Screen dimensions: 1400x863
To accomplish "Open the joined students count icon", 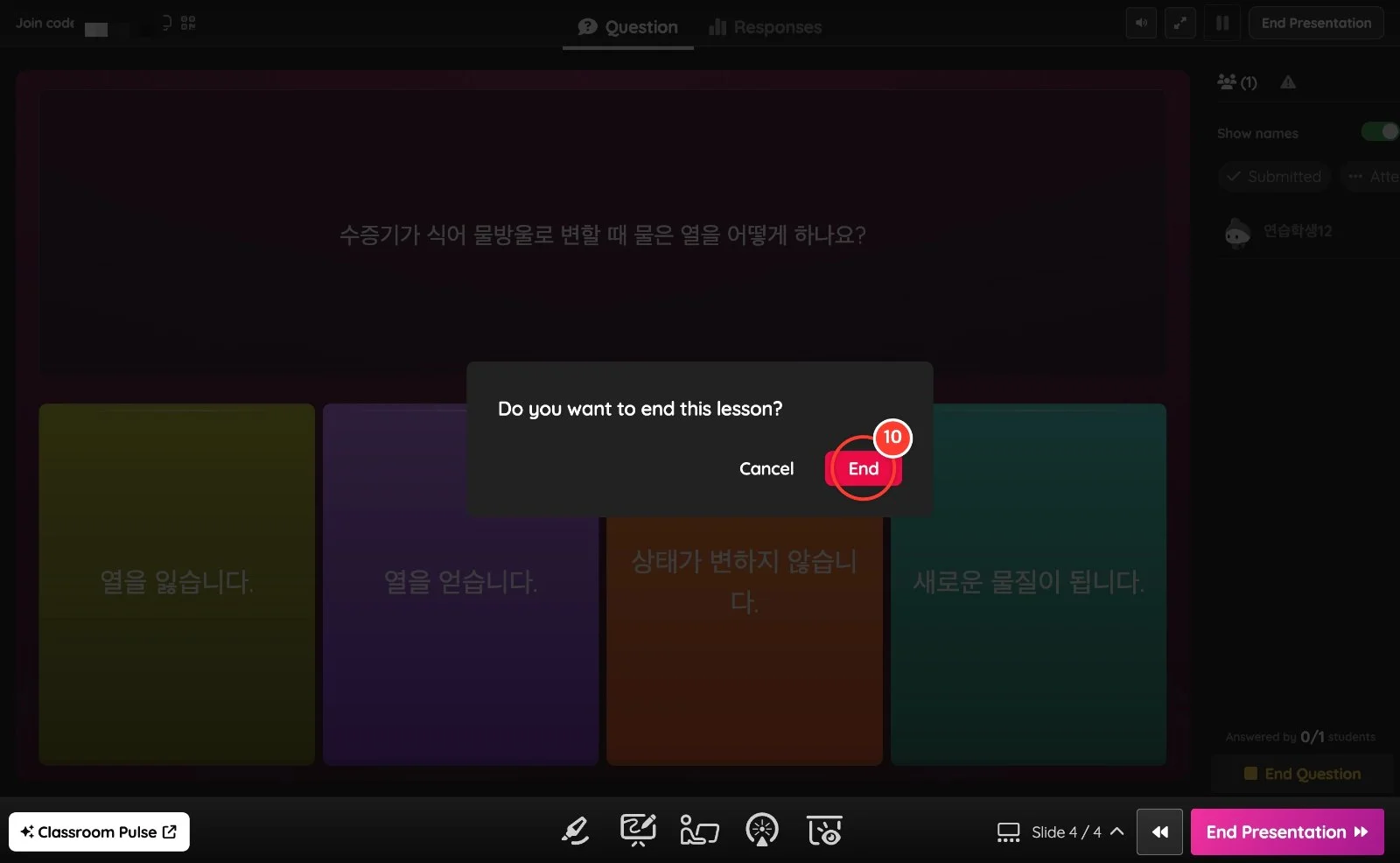I will [1237, 82].
